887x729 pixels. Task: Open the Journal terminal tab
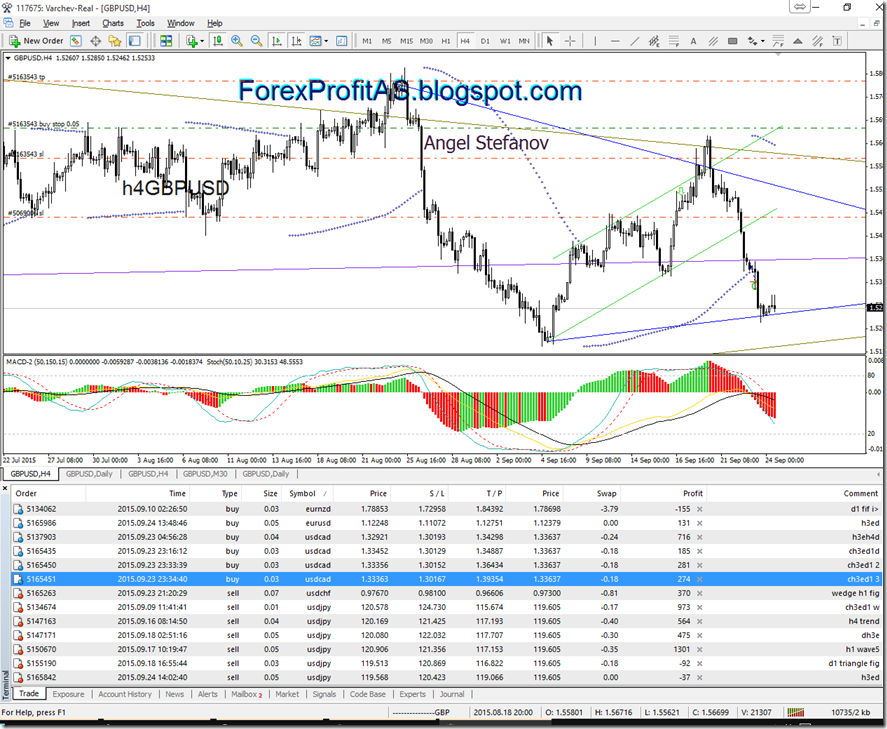pyautogui.click(x=452, y=694)
